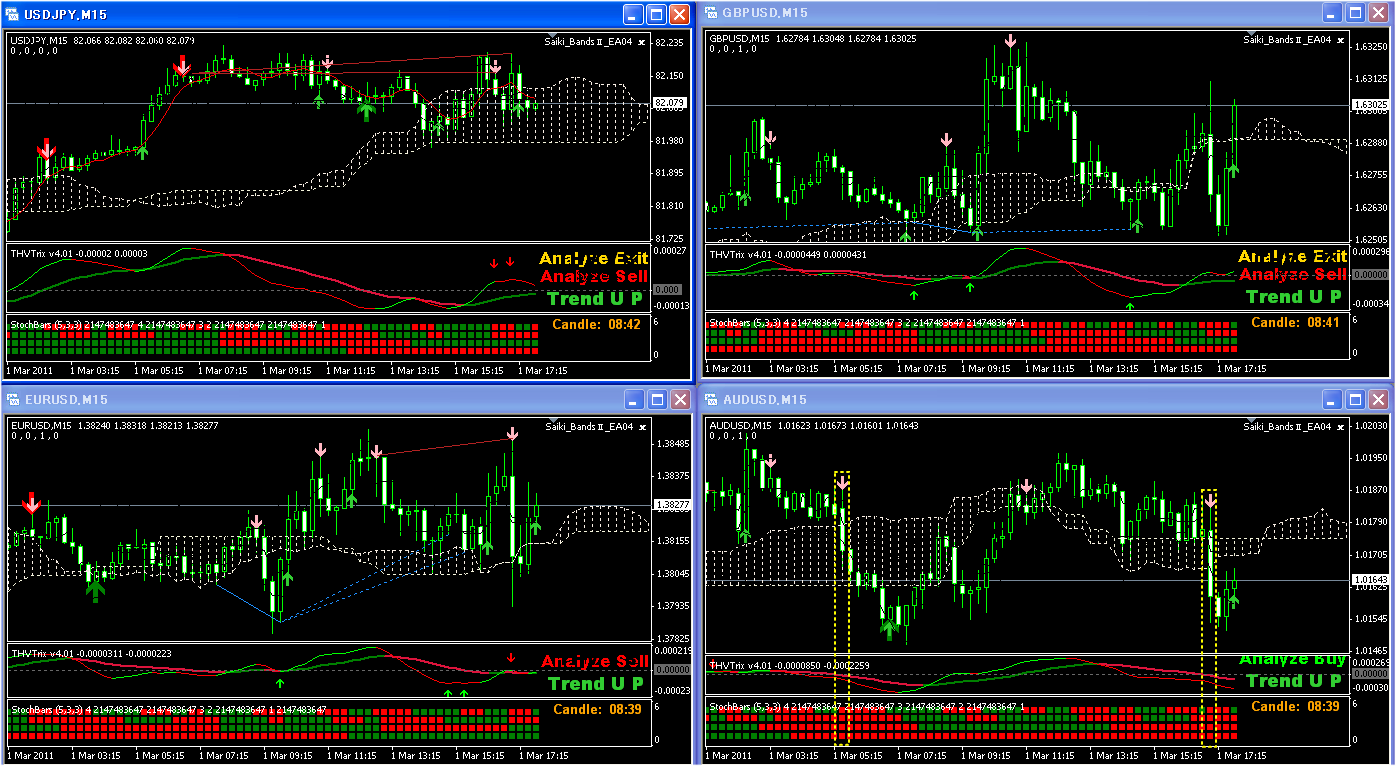This screenshot has width=1396, height=766.
Task: Click 'StochBars (5,3,3)' indicator label in USDJPY window
Action: coord(45,325)
